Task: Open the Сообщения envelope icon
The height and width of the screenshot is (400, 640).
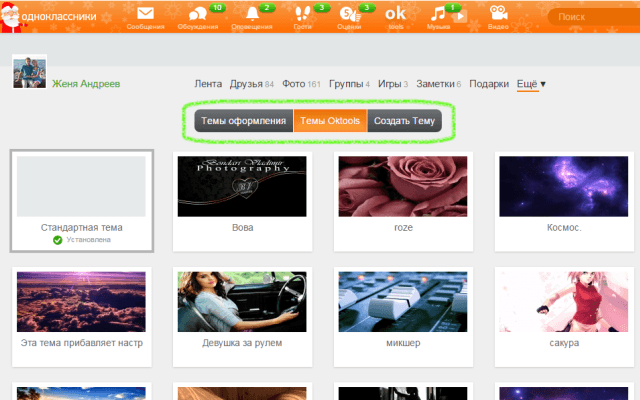Action: coord(145,14)
